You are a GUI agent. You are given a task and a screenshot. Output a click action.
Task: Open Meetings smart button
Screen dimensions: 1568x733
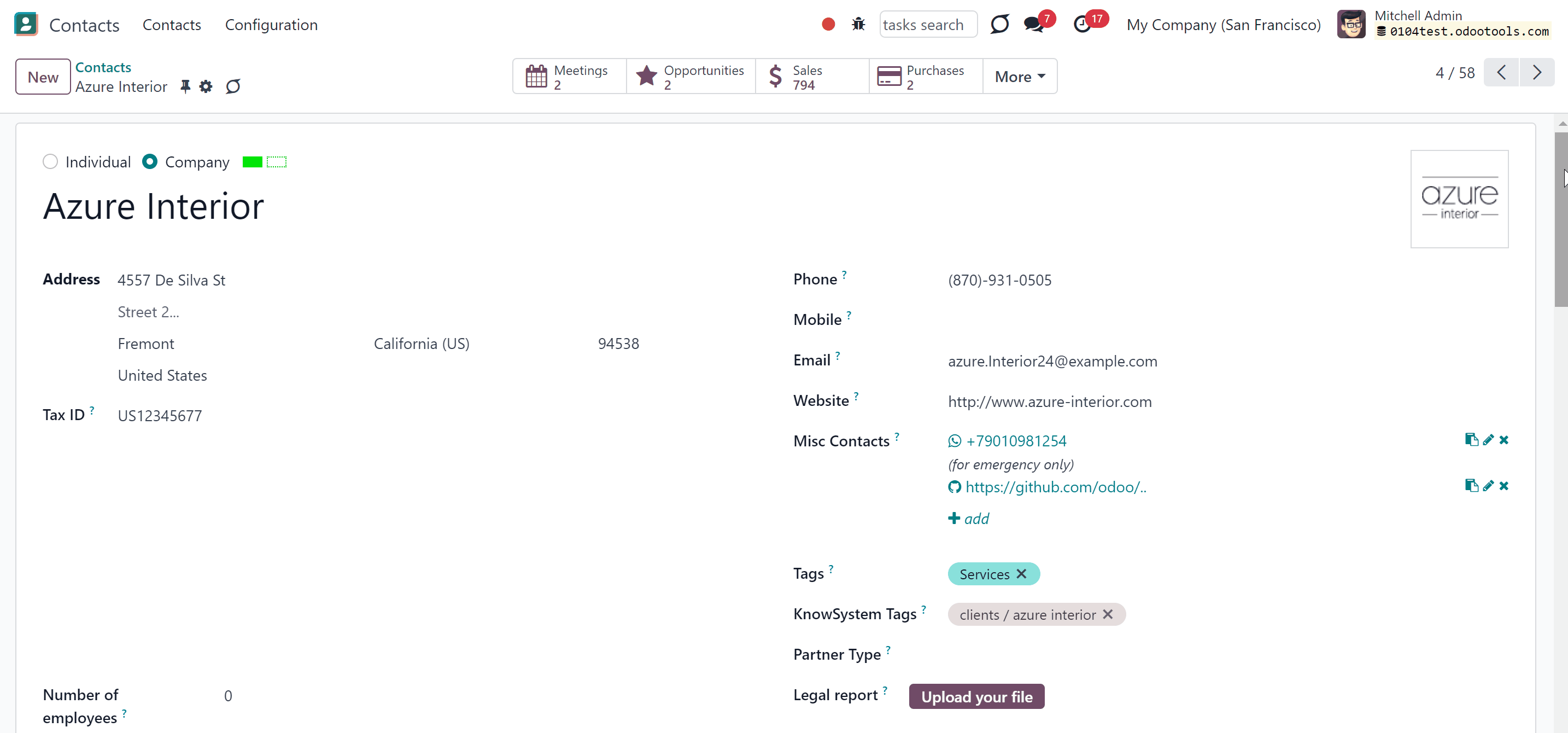tap(569, 77)
